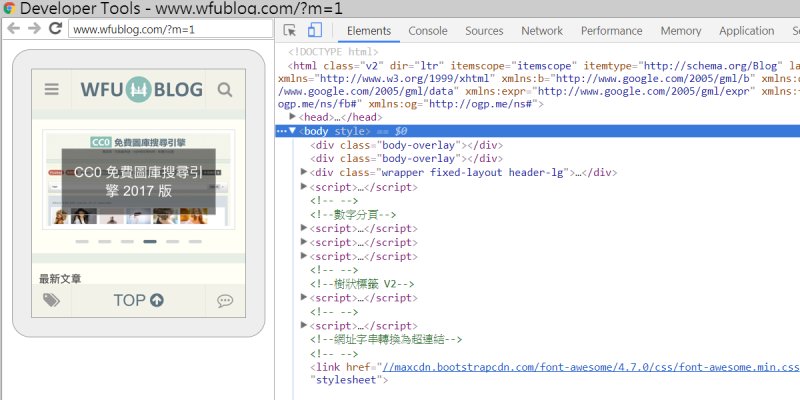The height and width of the screenshot is (400, 800).
Task: Click the 最新文章 heading
Action: click(60, 279)
